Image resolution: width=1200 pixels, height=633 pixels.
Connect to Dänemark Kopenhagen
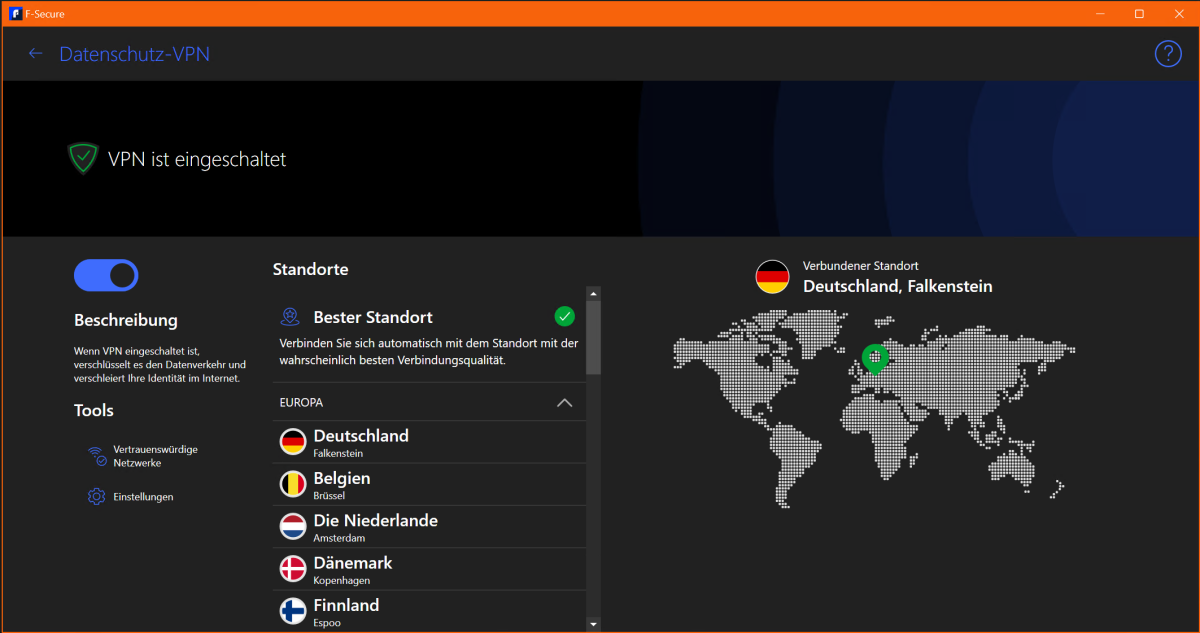[429, 569]
